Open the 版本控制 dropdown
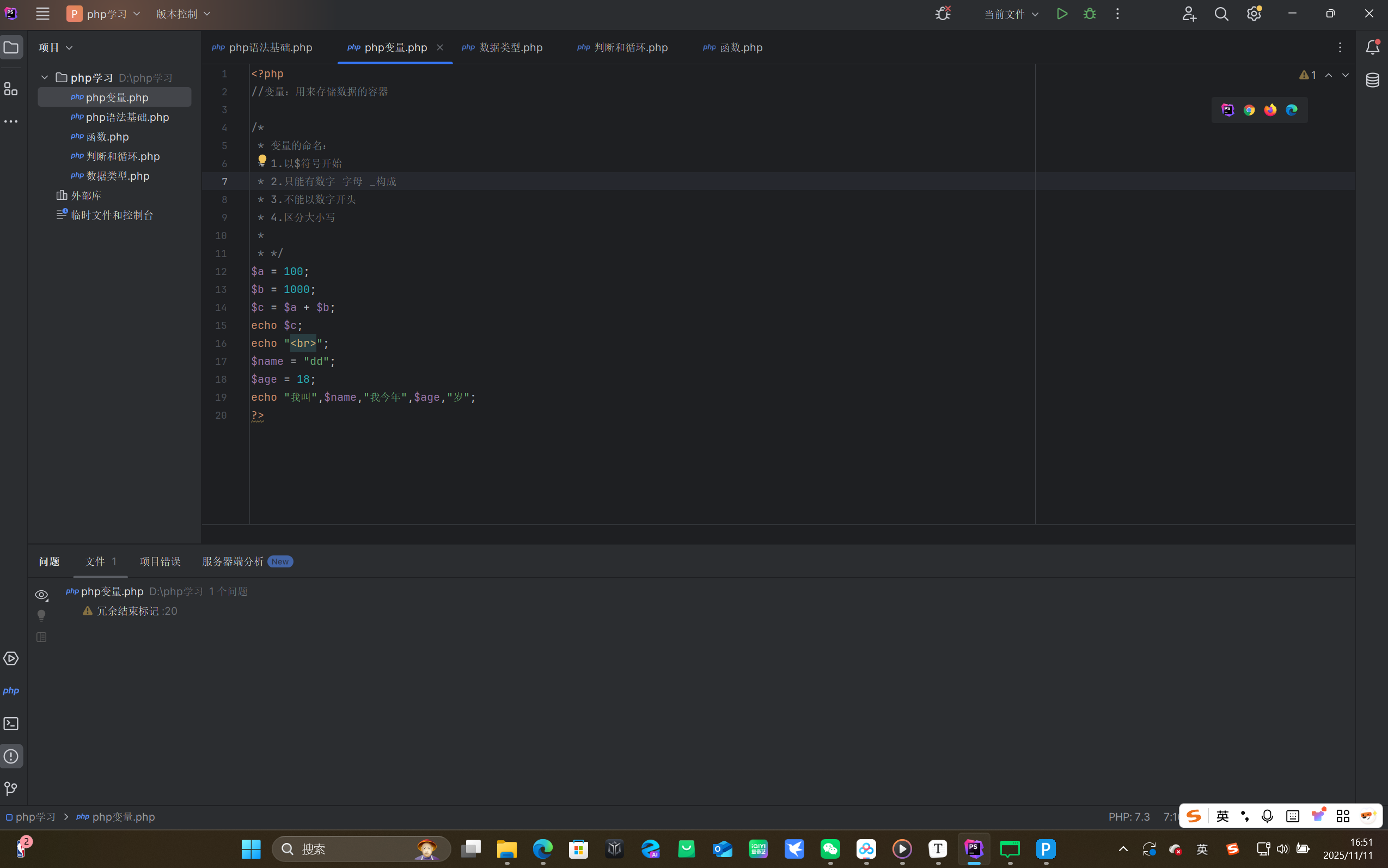This screenshot has height=868, width=1388. click(183, 14)
